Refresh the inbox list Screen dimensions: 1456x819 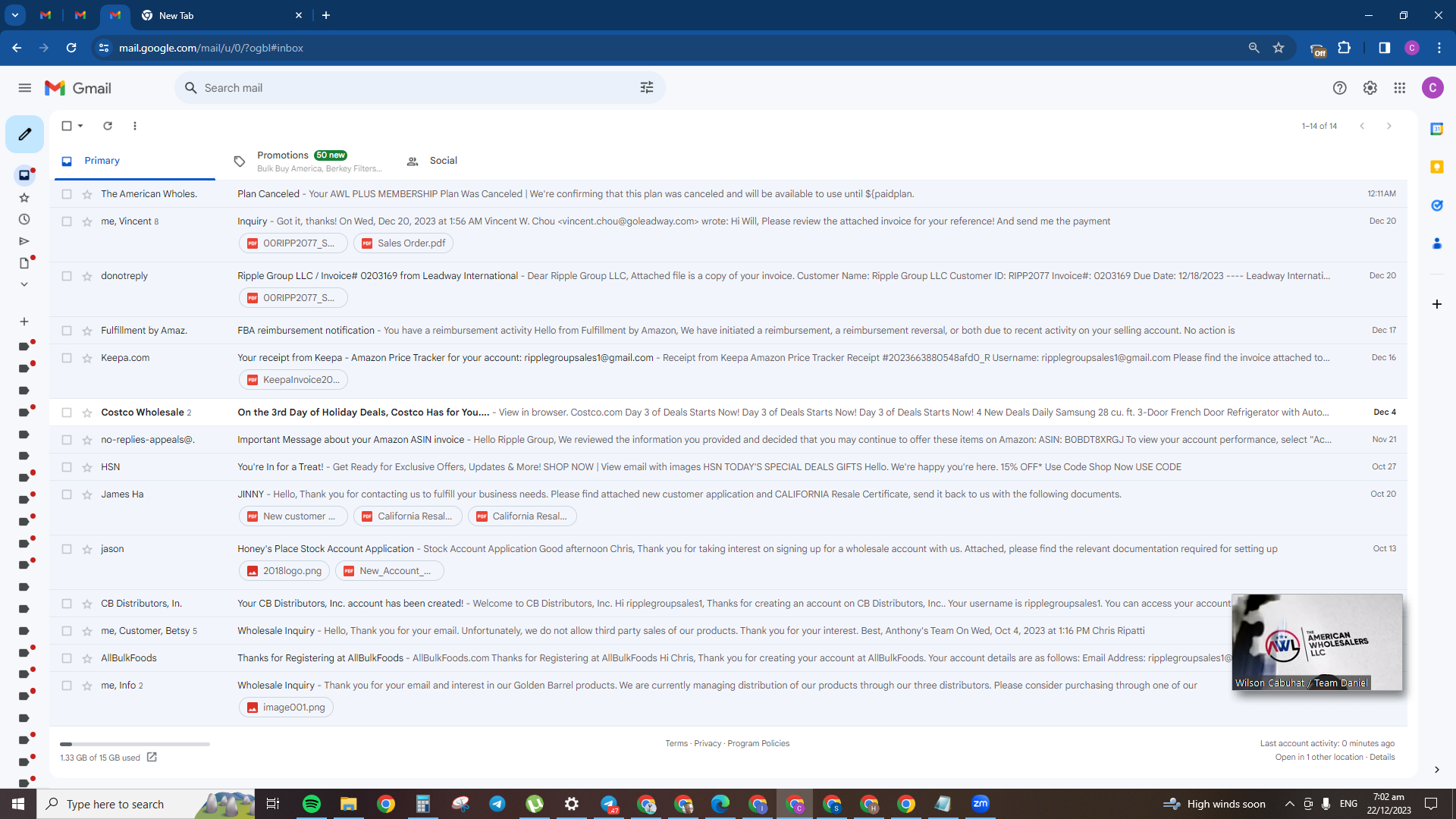click(108, 126)
